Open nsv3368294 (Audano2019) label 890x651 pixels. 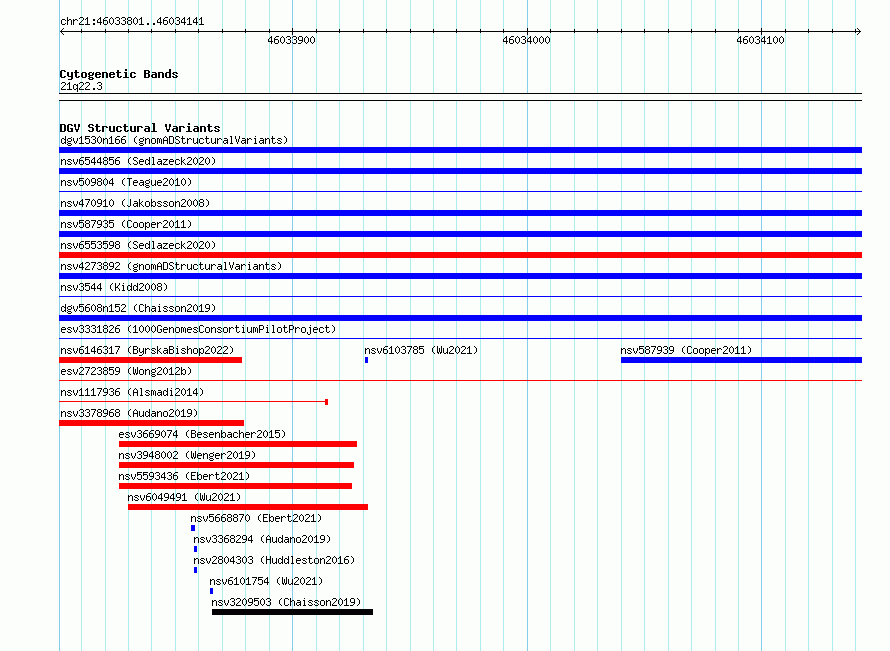[262, 539]
